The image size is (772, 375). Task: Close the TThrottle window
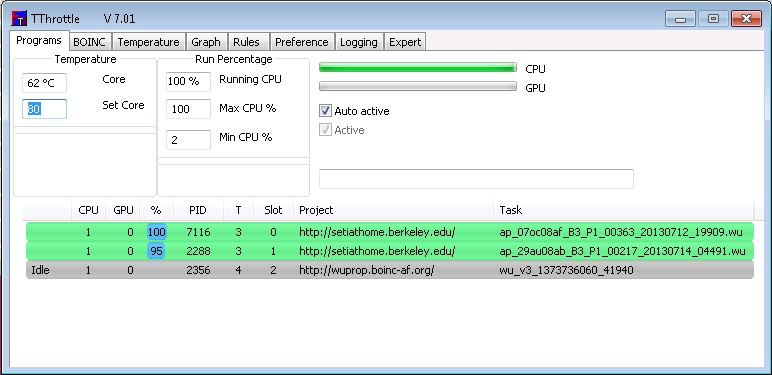pos(747,19)
